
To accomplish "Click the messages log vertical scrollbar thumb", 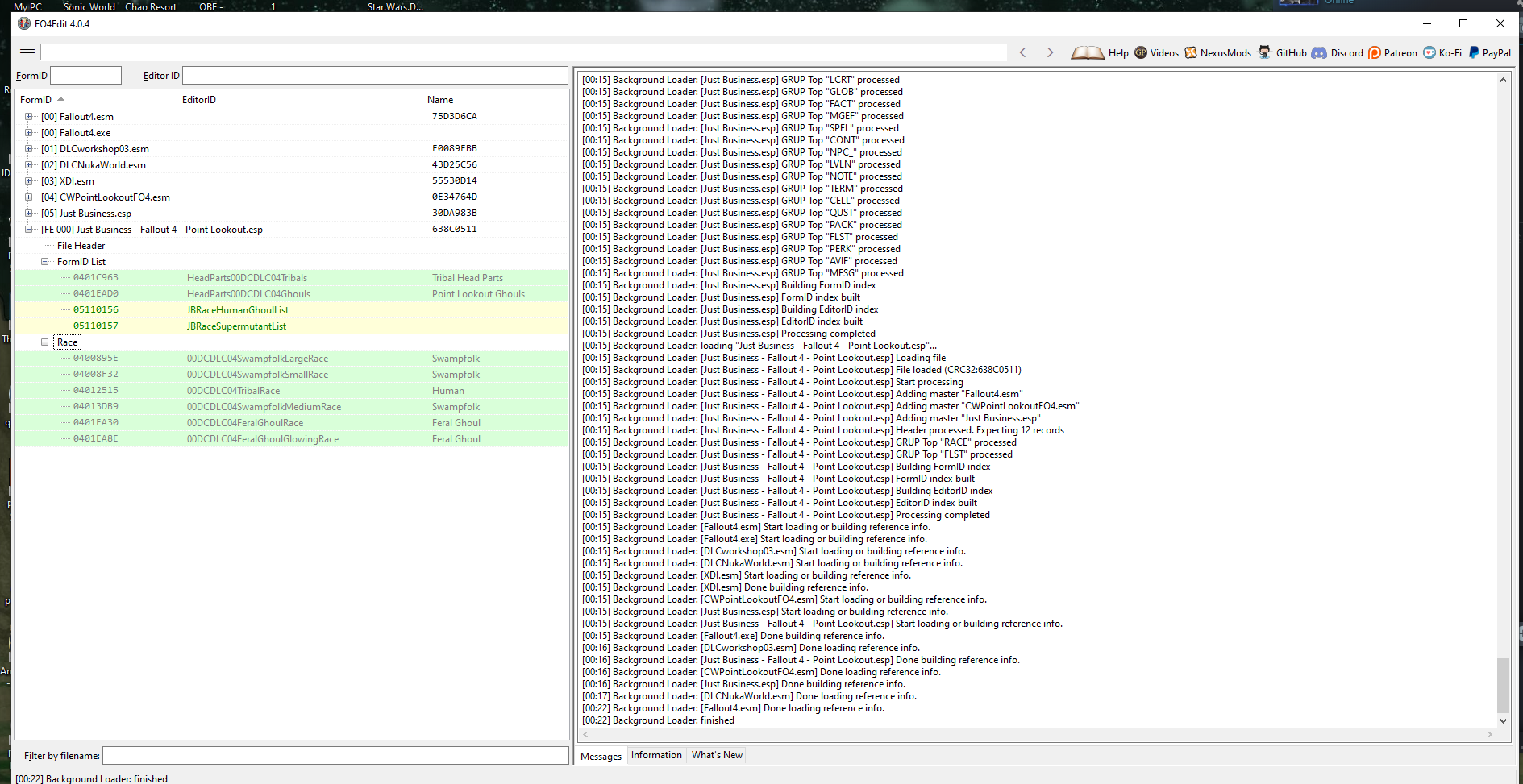I will (1503, 685).
